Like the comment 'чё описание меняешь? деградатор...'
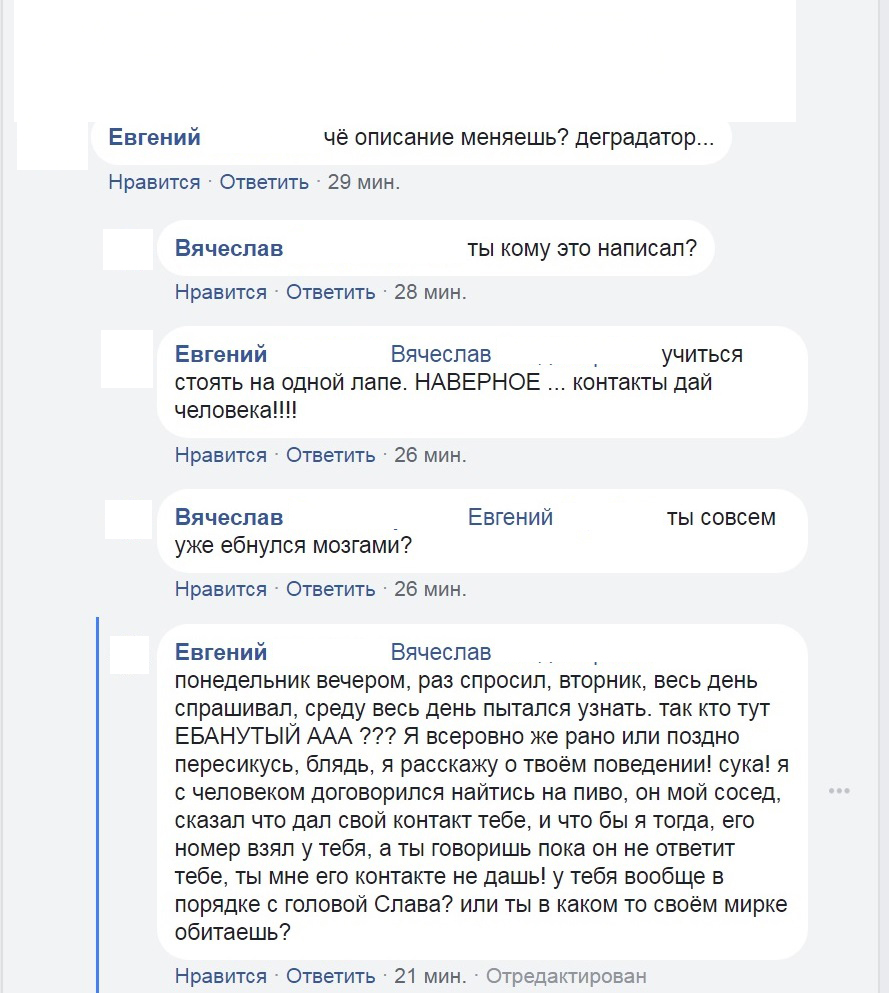 (x=154, y=182)
